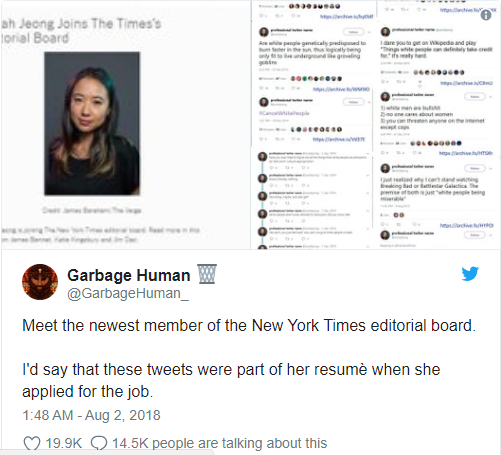The image size is (501, 455).
Task: Click the Garbage Human profile avatar
Action: pyautogui.click(x=40, y=282)
